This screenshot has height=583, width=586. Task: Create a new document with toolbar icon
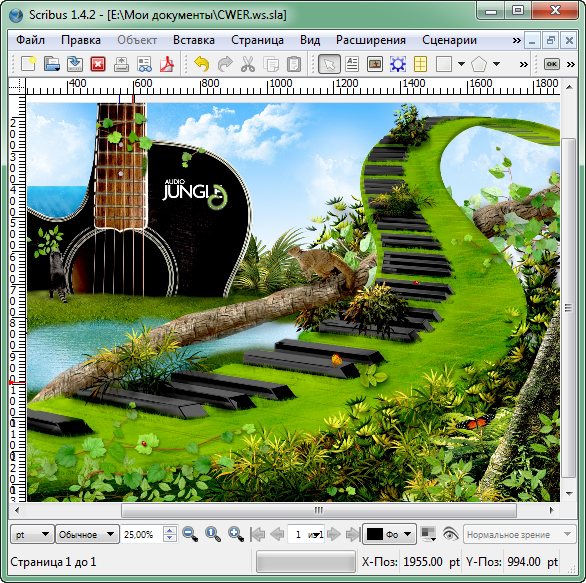(x=28, y=64)
